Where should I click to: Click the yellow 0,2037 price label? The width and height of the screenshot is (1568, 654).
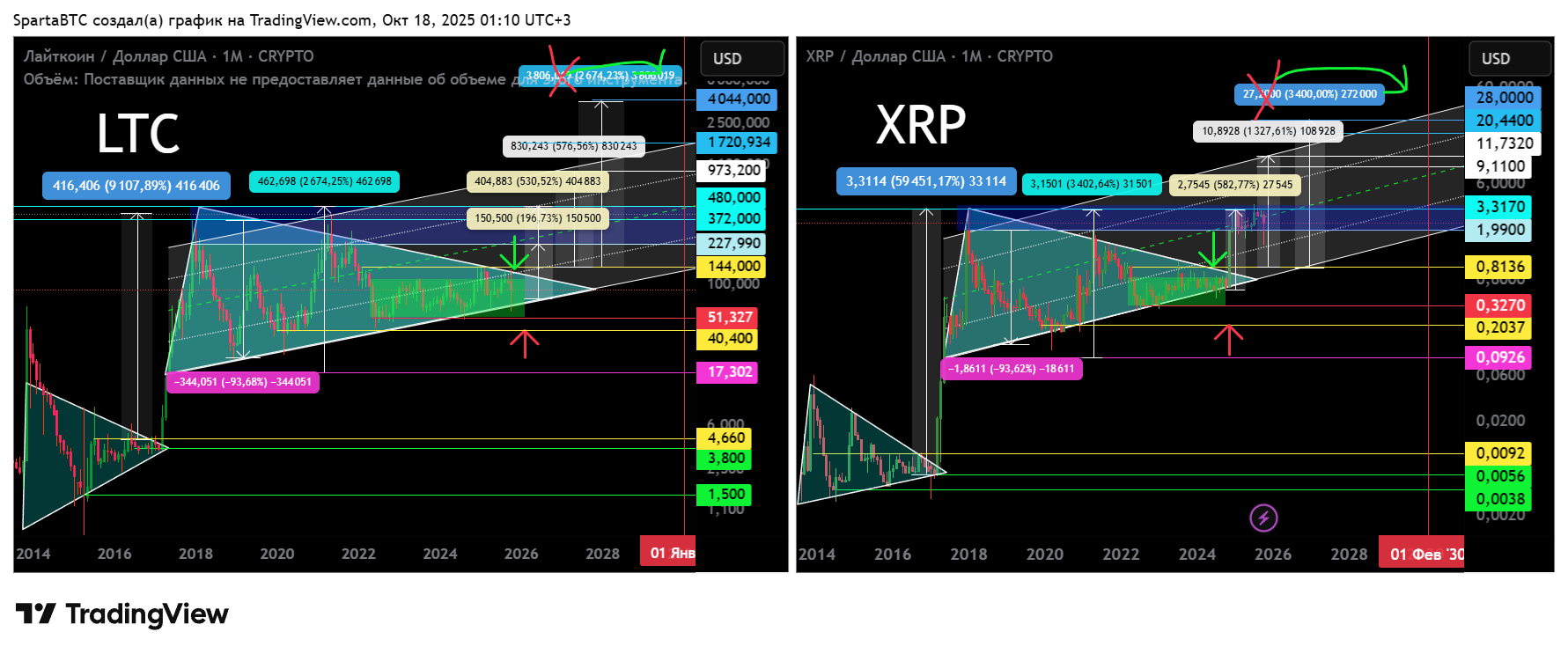coord(1498,327)
